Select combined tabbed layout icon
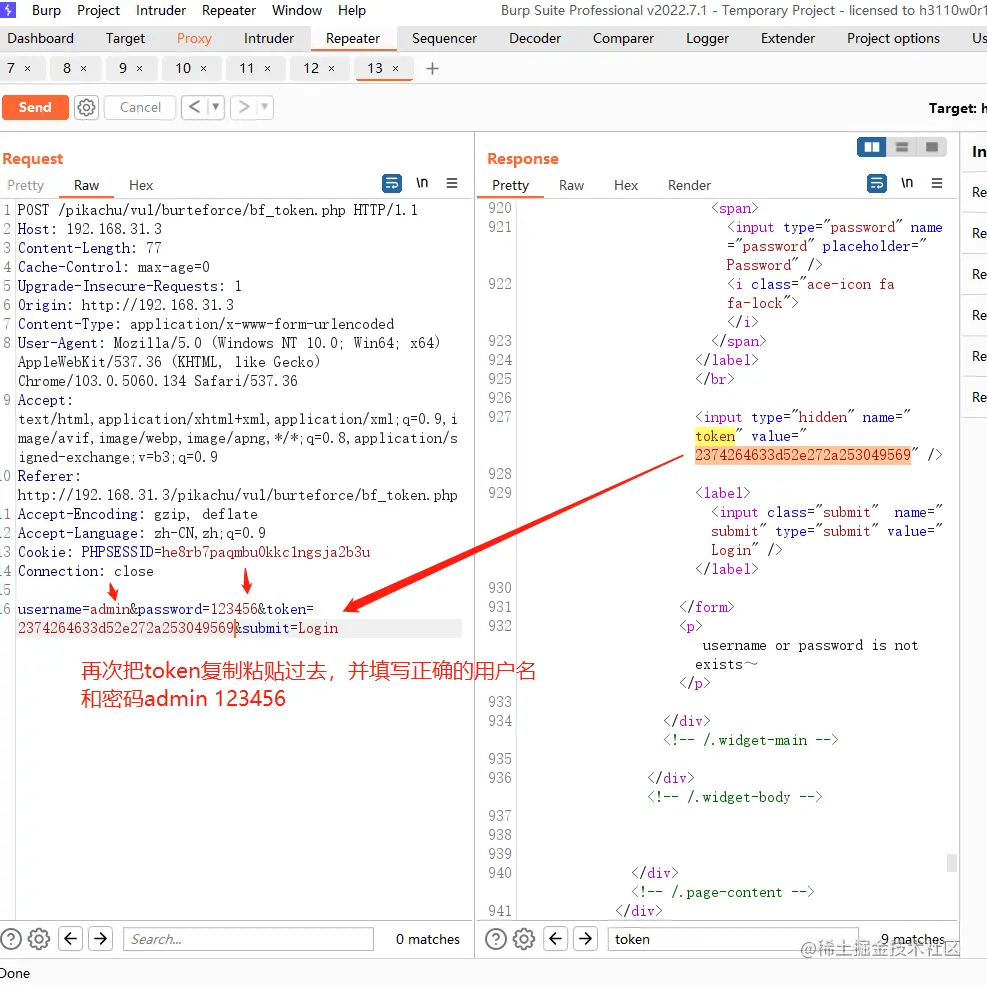987x985 pixels. coord(932,147)
